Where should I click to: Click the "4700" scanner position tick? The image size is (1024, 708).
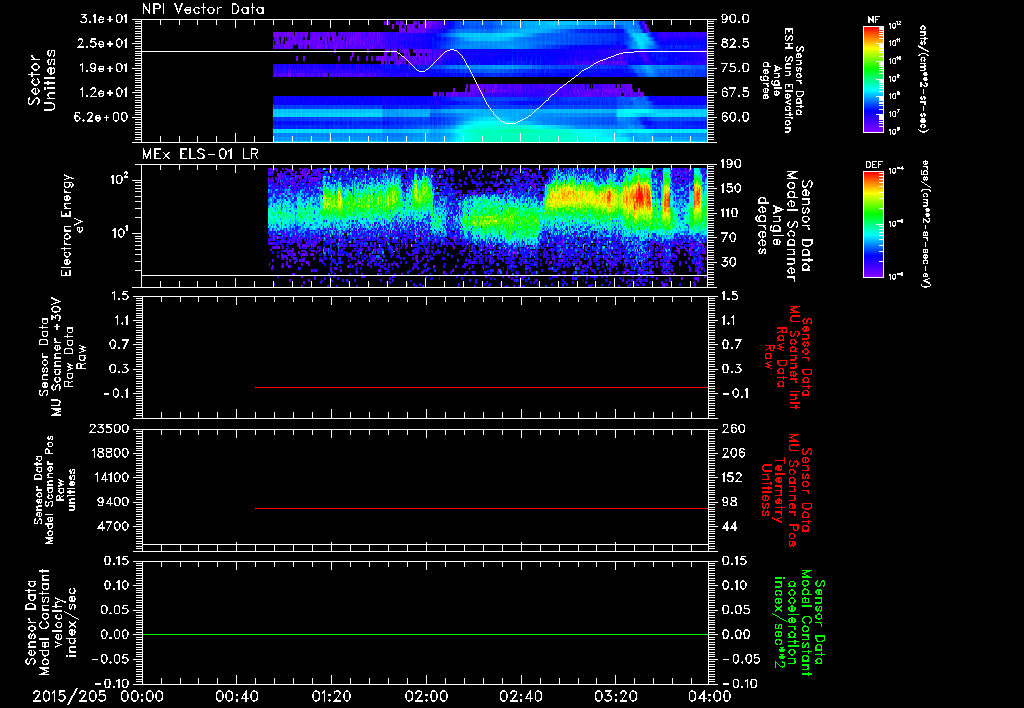[113, 526]
